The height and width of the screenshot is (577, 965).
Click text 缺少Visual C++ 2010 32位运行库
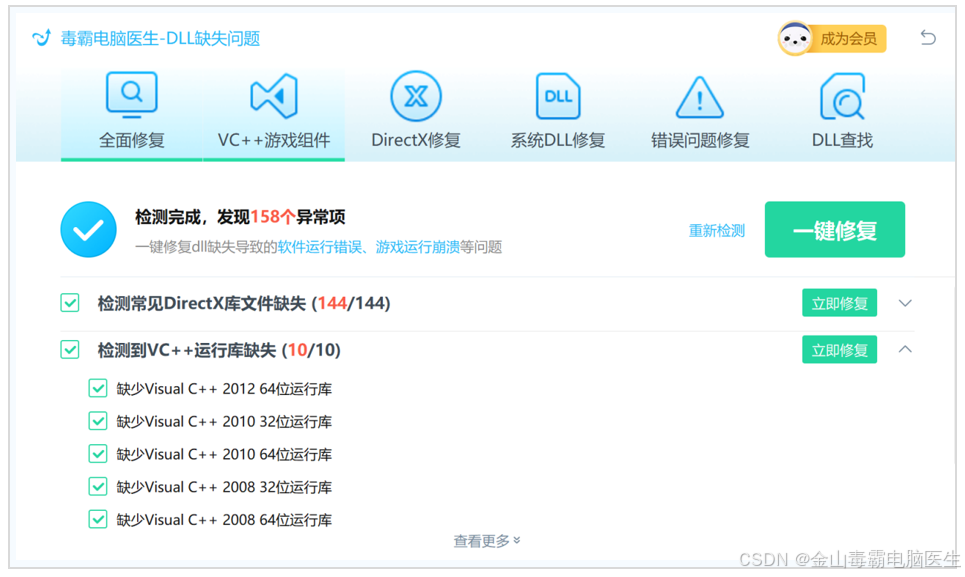(x=224, y=421)
